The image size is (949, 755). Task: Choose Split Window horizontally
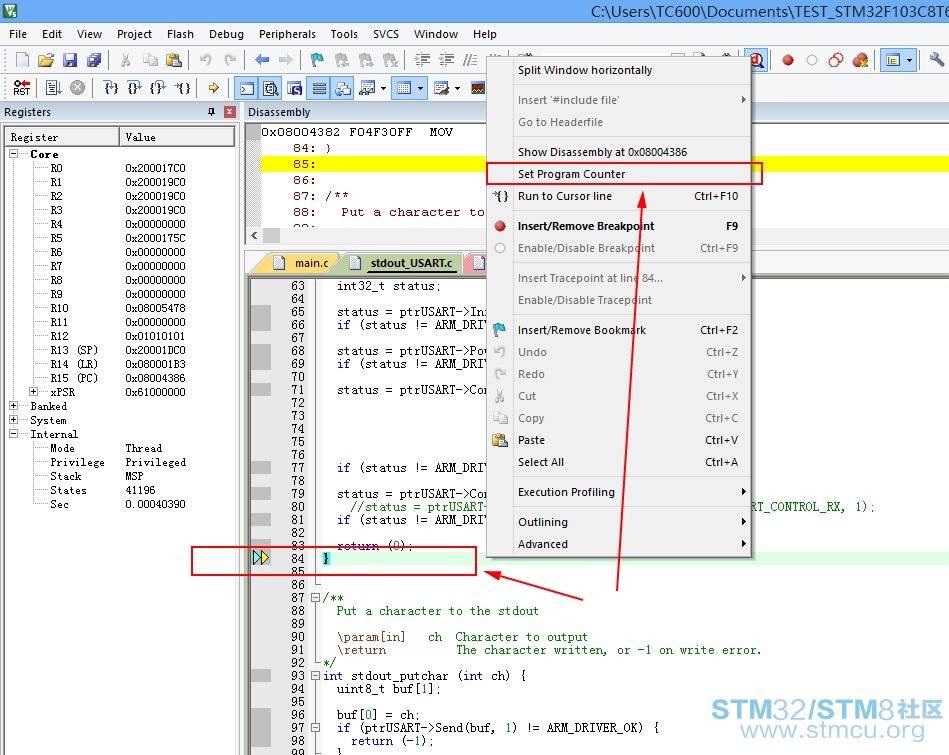point(620,70)
